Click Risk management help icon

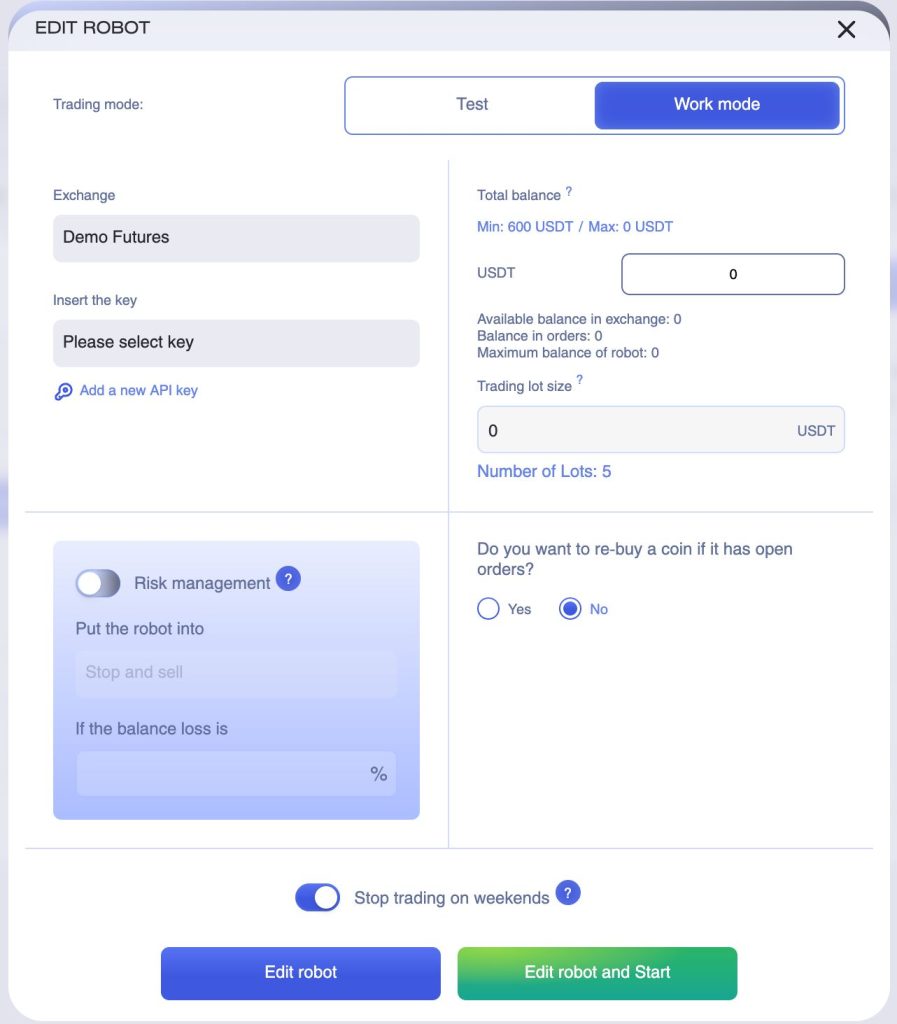point(288,579)
